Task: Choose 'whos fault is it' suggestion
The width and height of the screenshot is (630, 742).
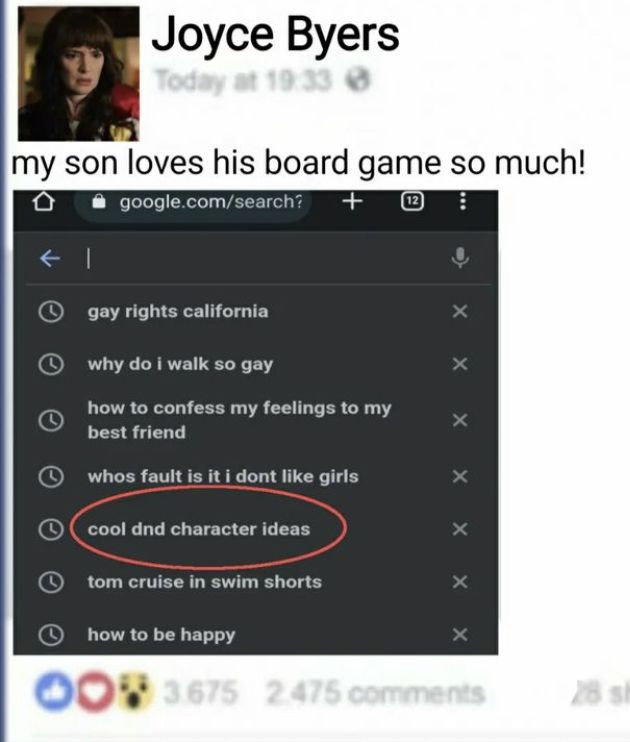Action: pos(223,477)
